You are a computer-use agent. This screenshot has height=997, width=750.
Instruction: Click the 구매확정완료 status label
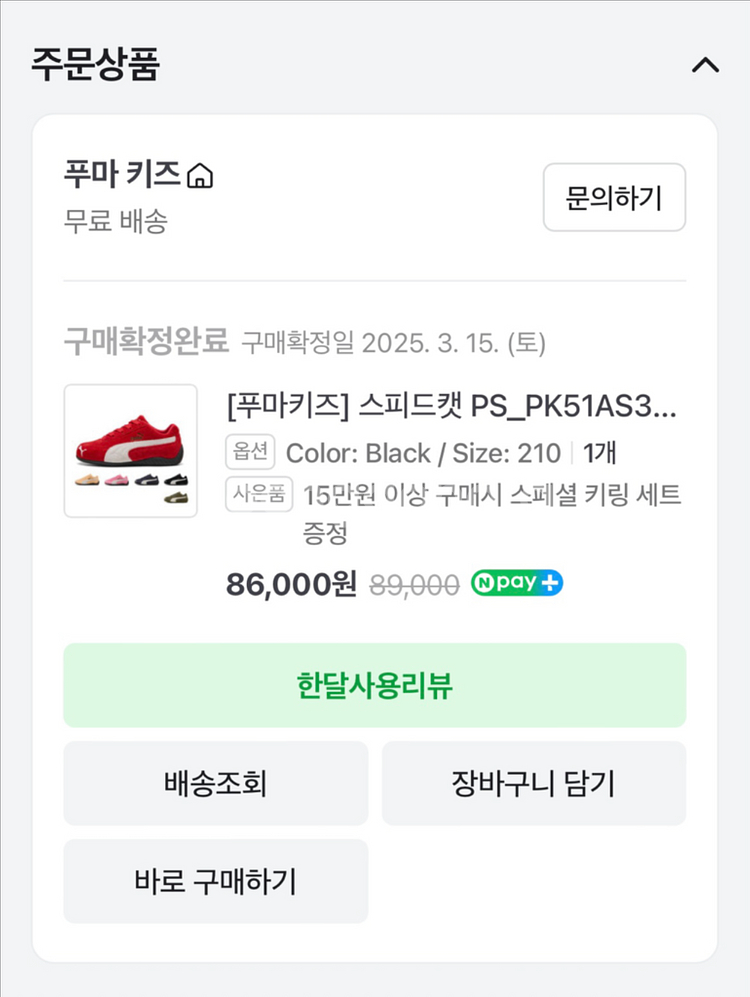[x=147, y=342]
